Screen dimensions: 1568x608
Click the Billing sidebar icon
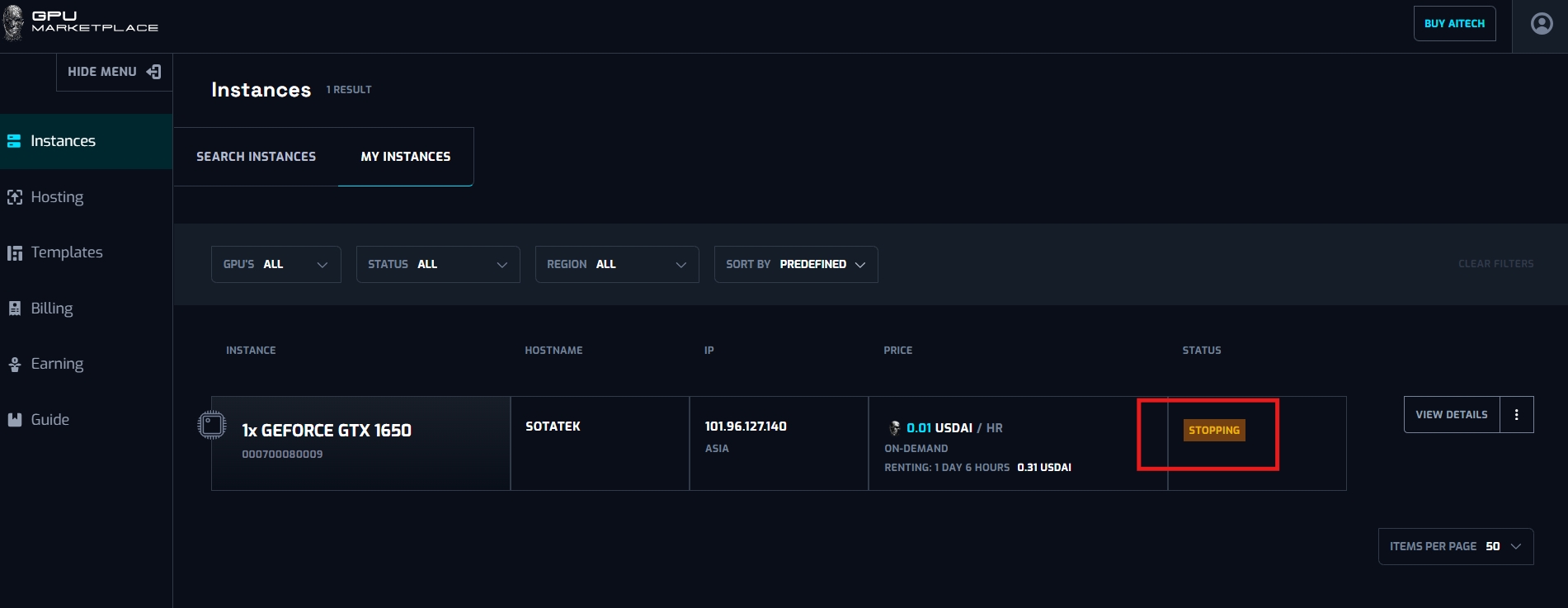click(x=14, y=309)
